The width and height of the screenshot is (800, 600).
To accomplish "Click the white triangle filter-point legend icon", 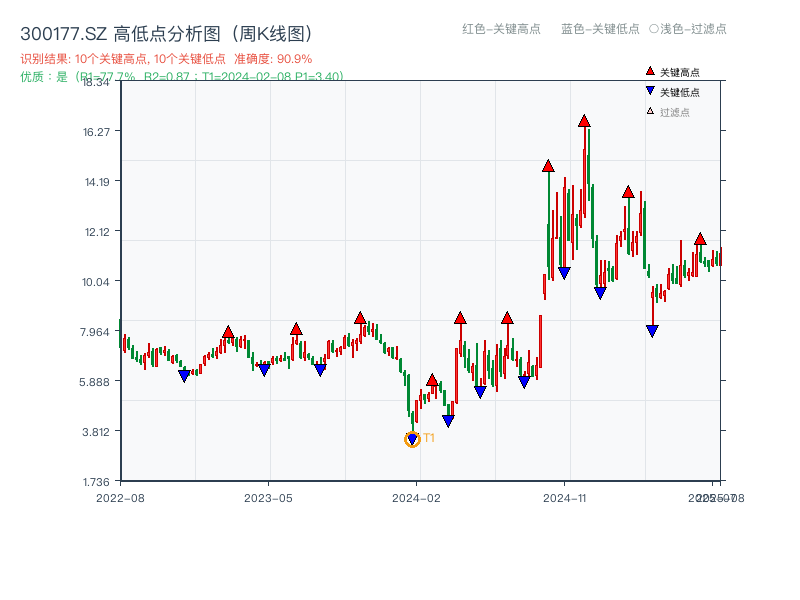I will coord(650,111).
